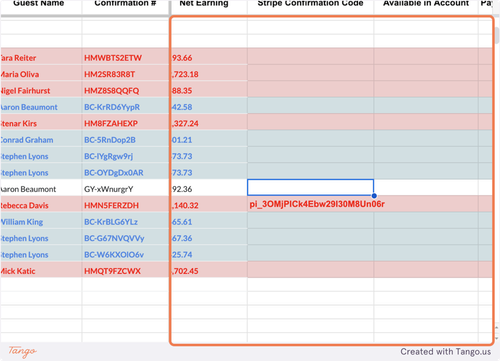Select confirmation cell HMZ8S8QQFQ

(x=125, y=89)
